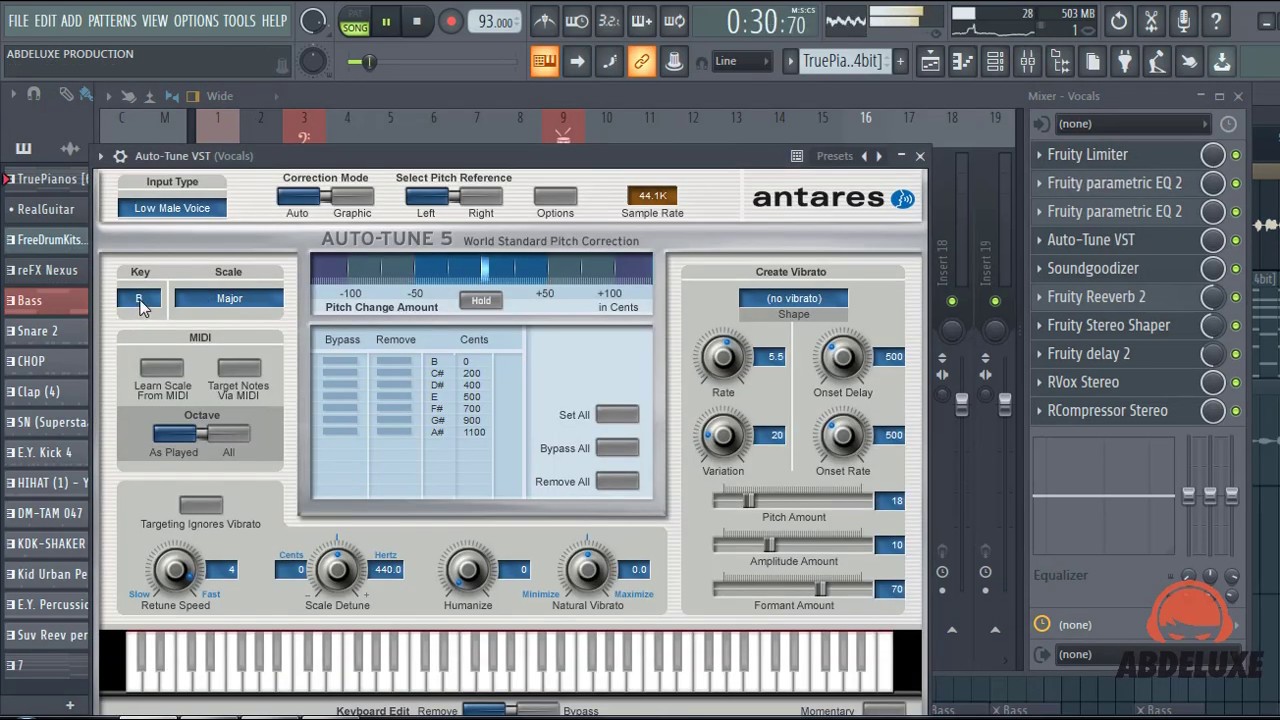Open Input Type dropdown Low Male Voice
This screenshot has width=1280, height=720.
pos(172,208)
